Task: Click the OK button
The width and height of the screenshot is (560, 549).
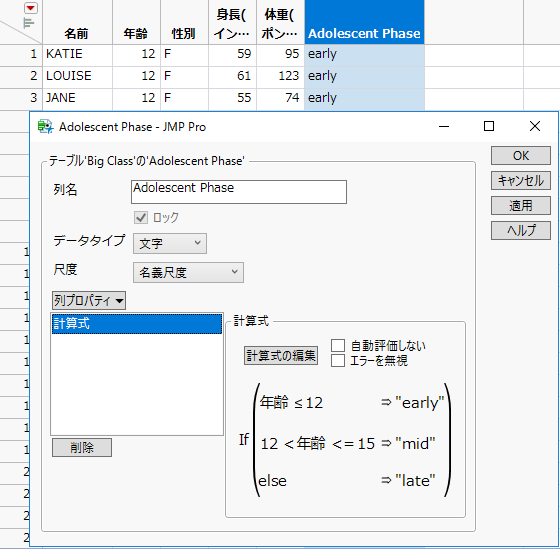Action: pos(521,155)
